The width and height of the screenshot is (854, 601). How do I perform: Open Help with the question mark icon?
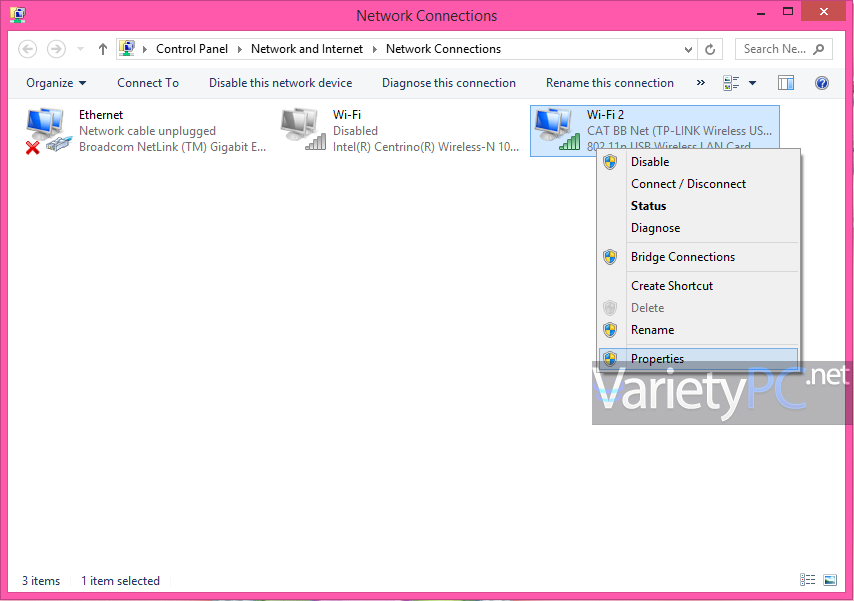tap(821, 83)
